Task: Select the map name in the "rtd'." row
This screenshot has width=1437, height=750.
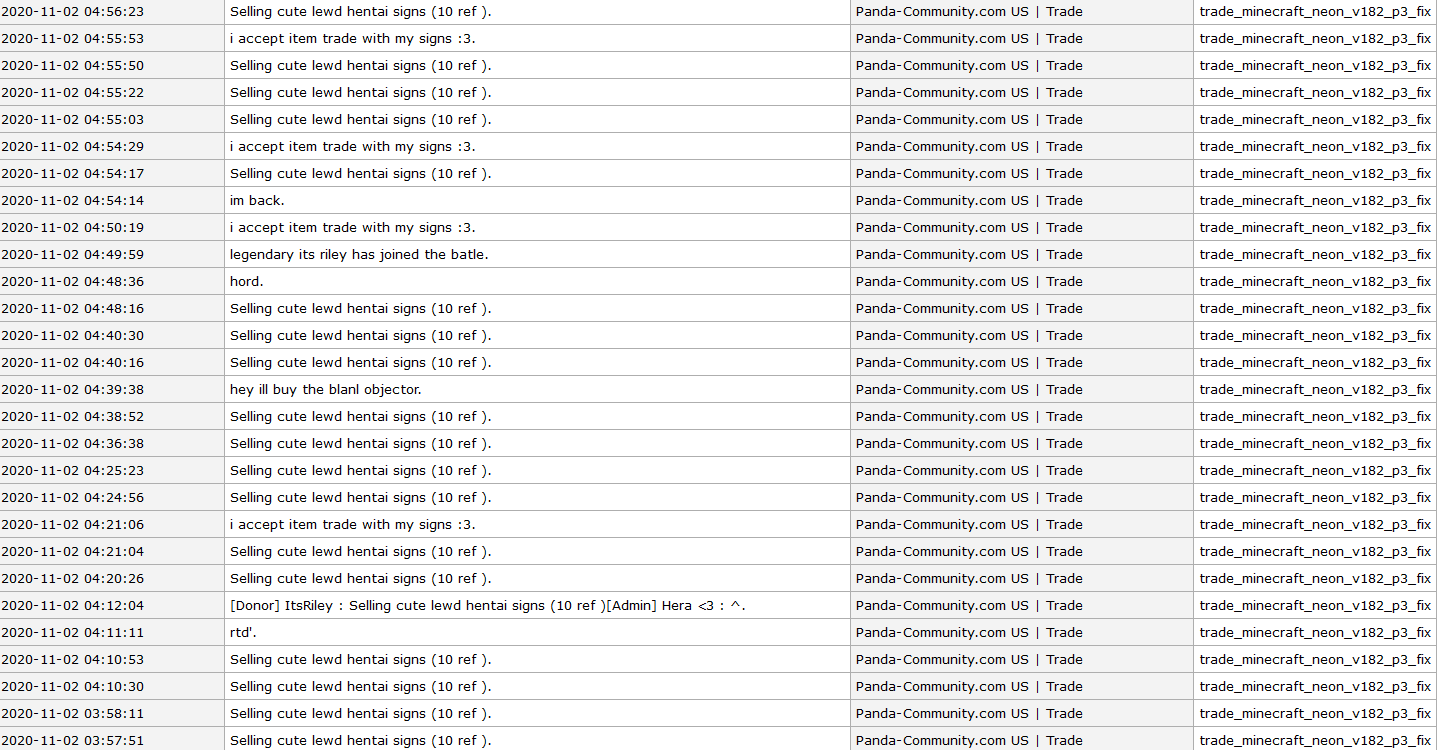Action: tap(1314, 632)
